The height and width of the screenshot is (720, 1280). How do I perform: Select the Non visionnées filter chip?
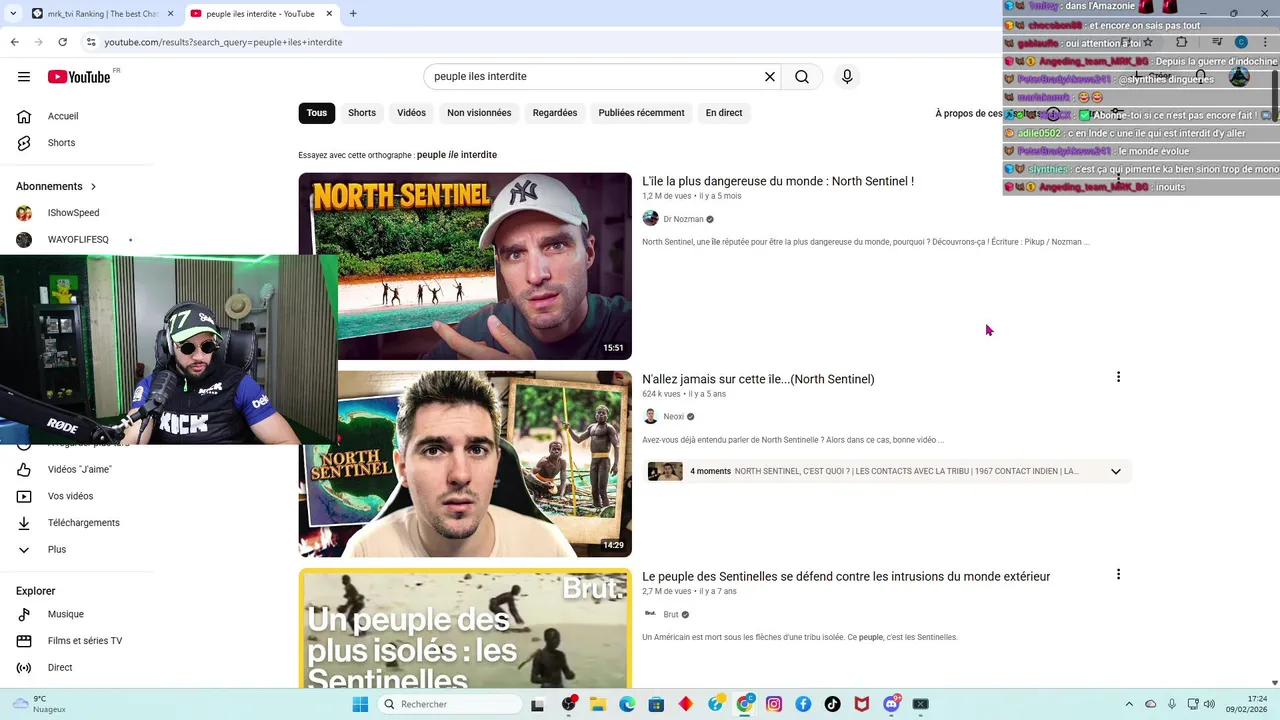click(x=479, y=113)
